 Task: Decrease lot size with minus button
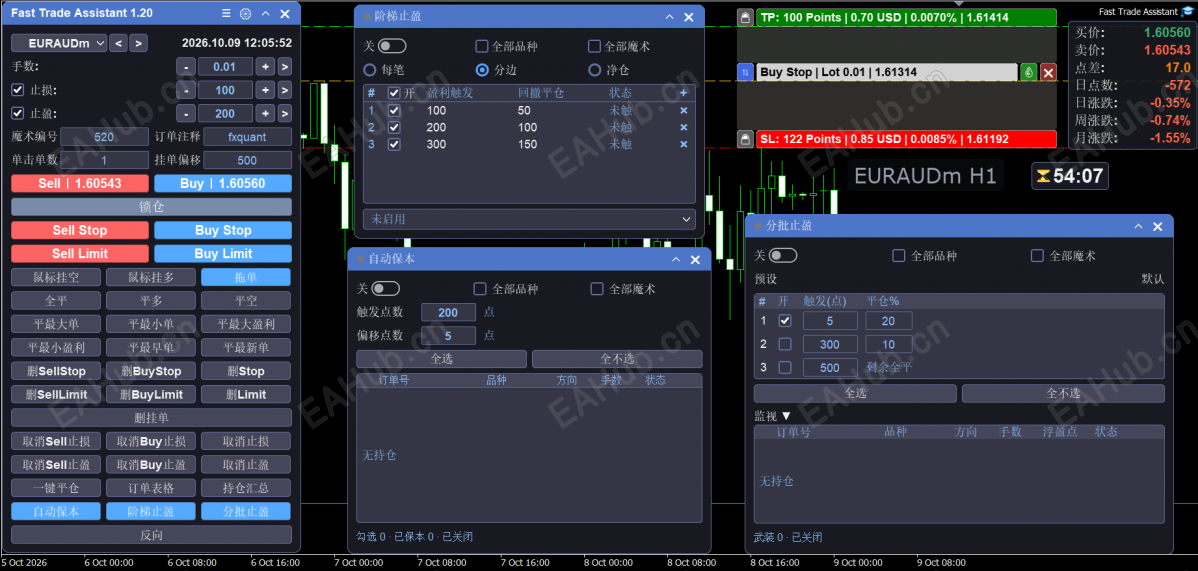point(186,67)
